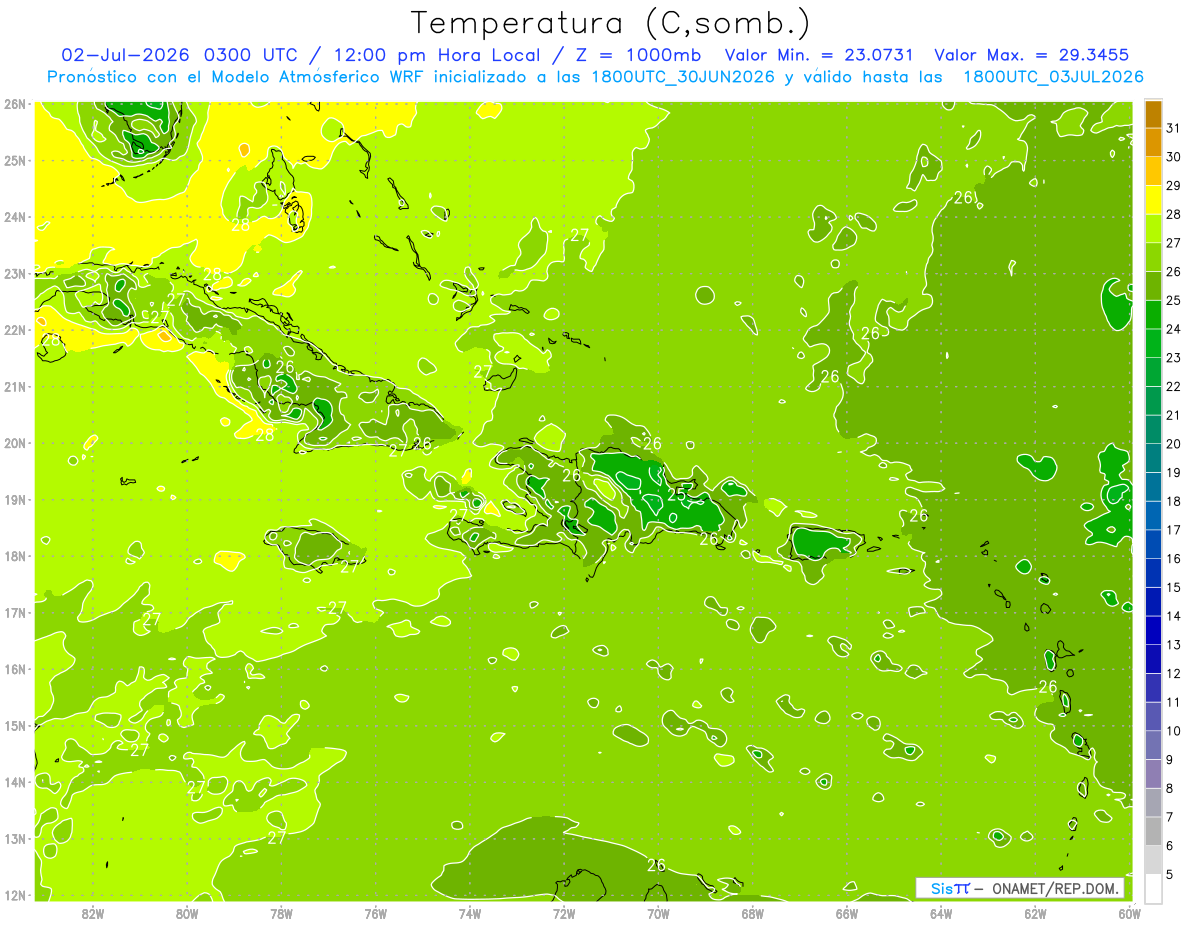
Task: Click the '74W' longitude axis label
Action: coord(470,913)
